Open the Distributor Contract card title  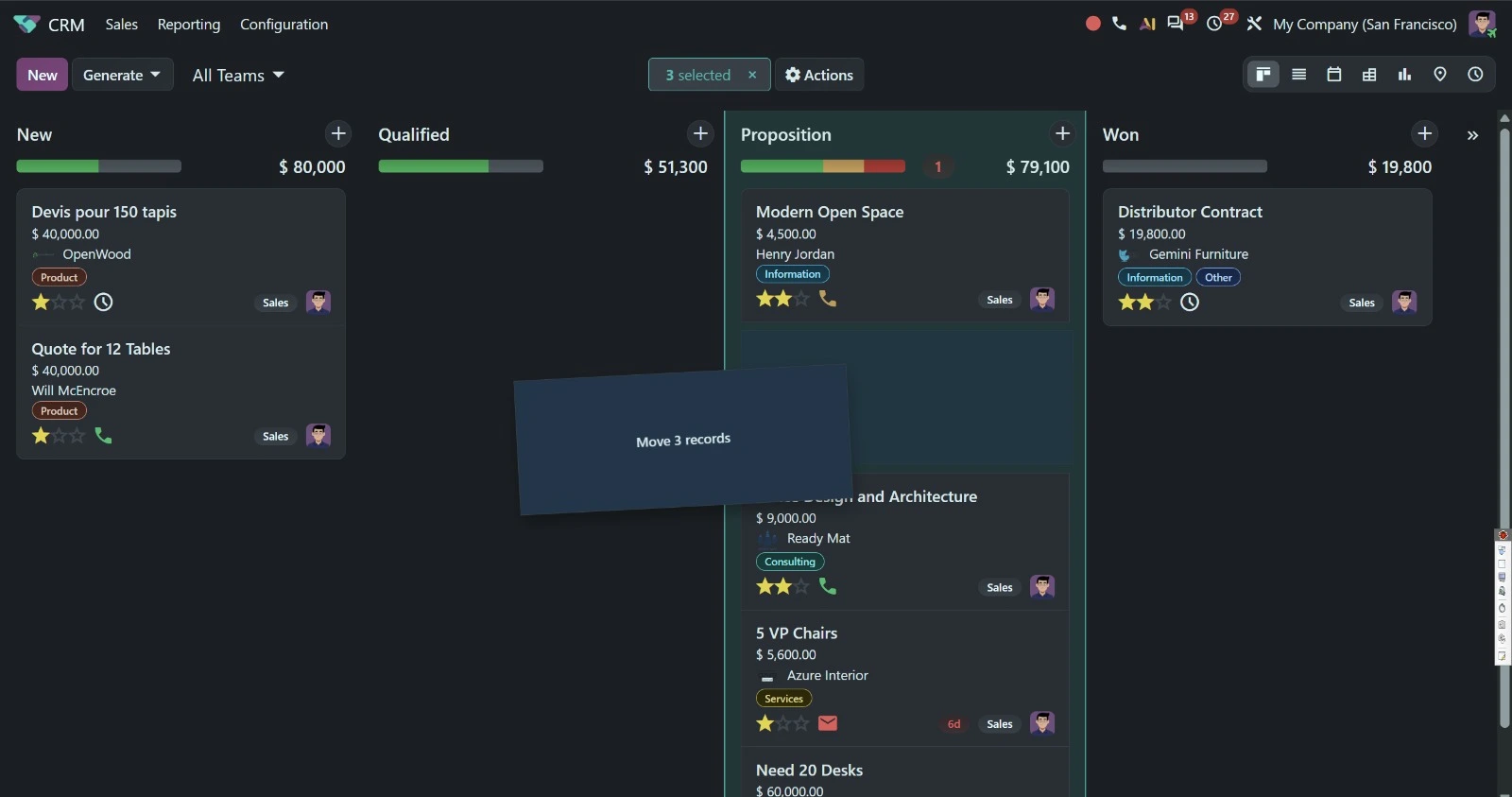pos(1190,212)
